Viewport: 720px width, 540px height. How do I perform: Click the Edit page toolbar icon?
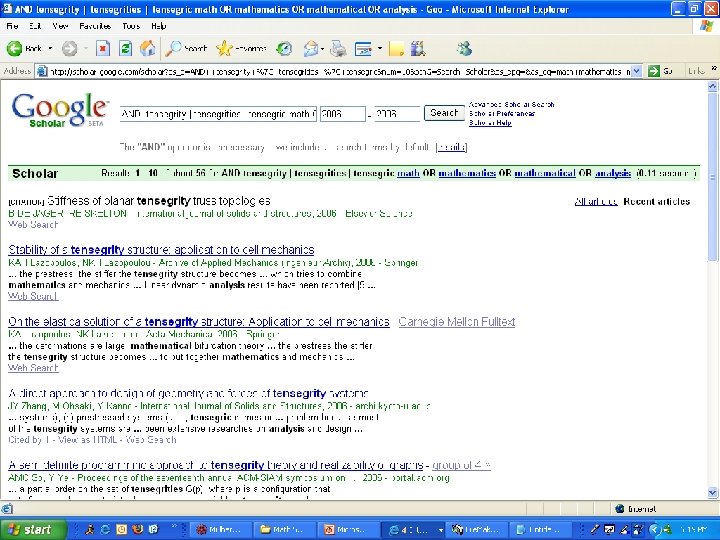tap(364, 48)
